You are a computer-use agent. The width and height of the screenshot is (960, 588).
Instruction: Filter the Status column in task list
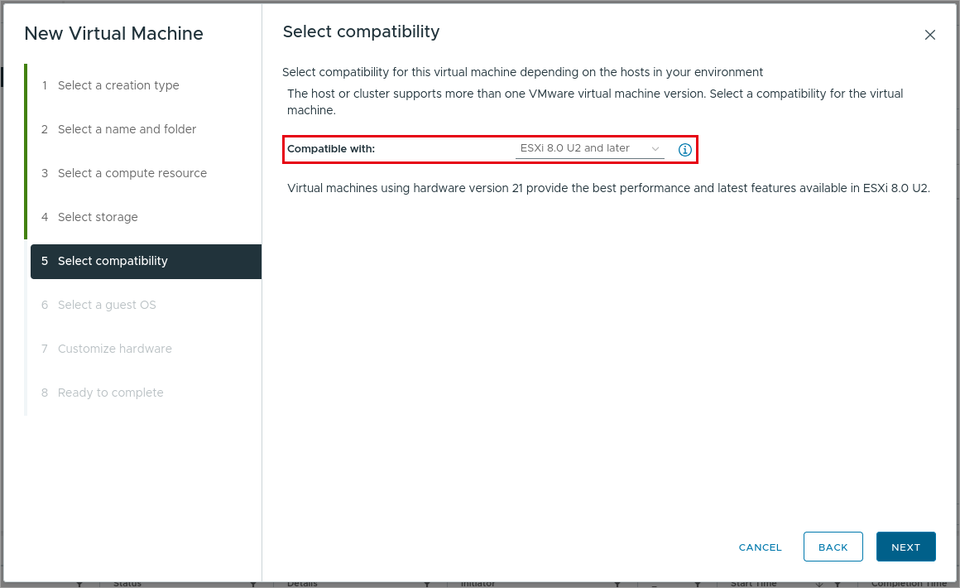[253, 584]
